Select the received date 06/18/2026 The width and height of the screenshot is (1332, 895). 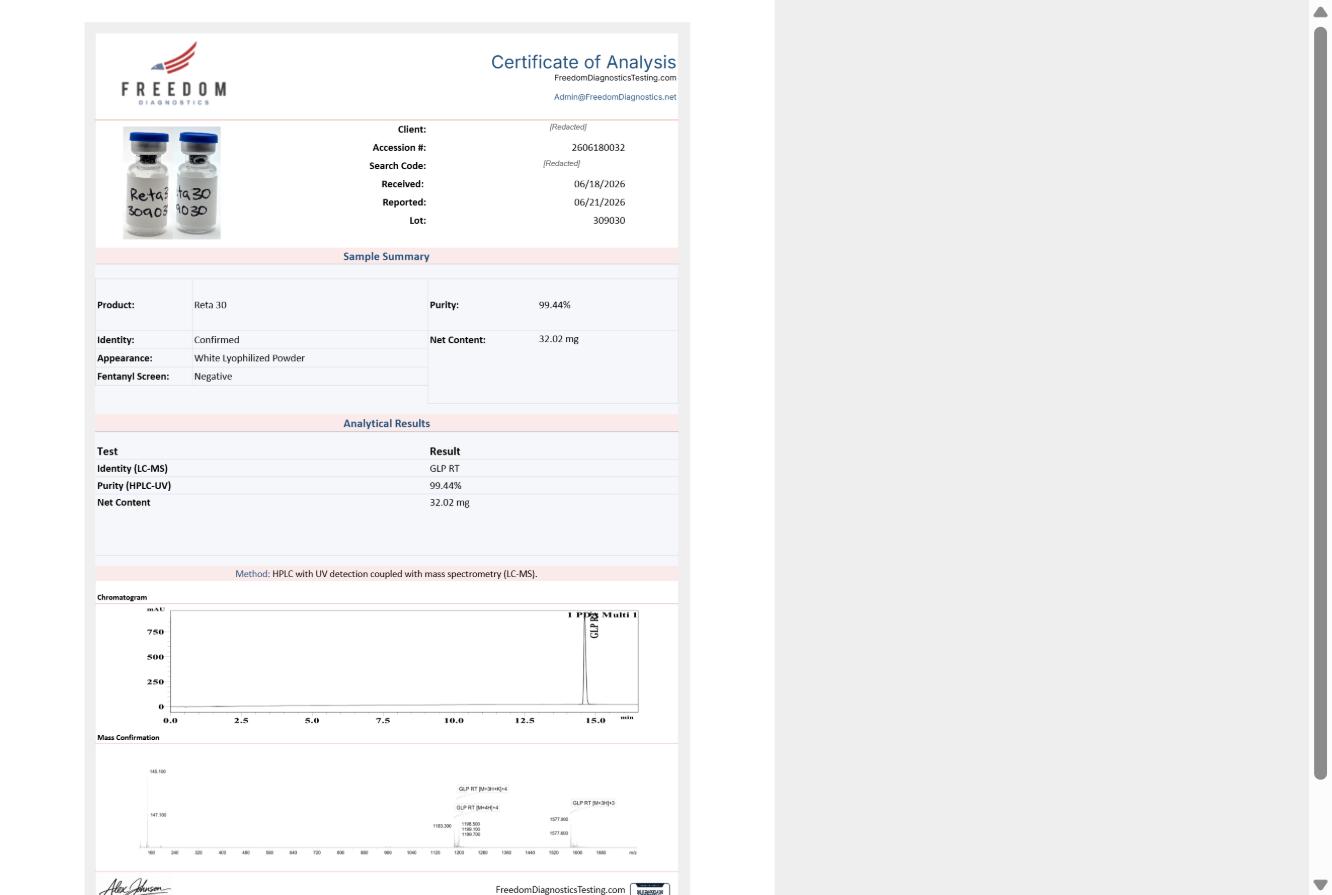(x=599, y=184)
